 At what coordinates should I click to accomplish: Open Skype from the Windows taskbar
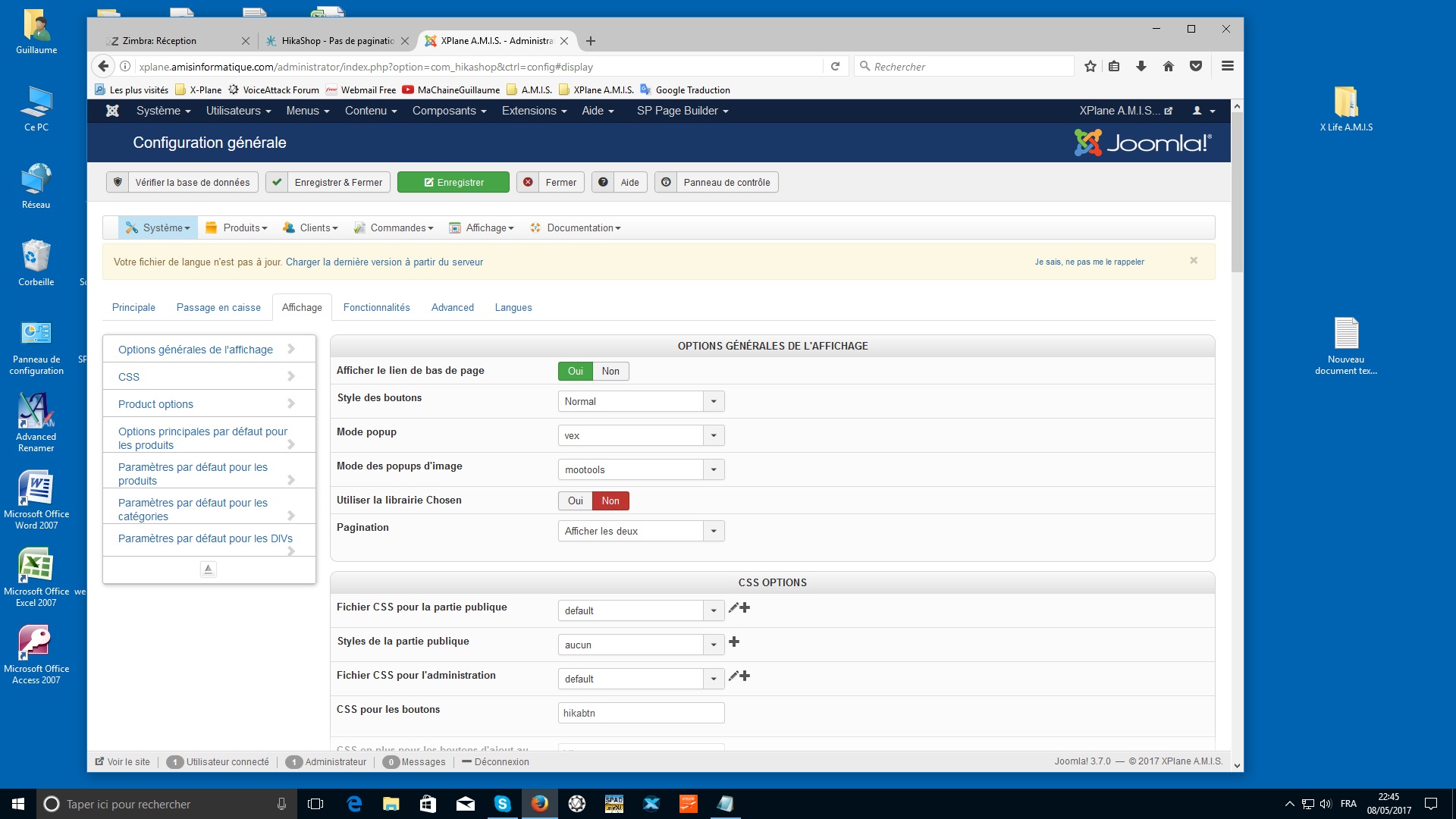502,804
